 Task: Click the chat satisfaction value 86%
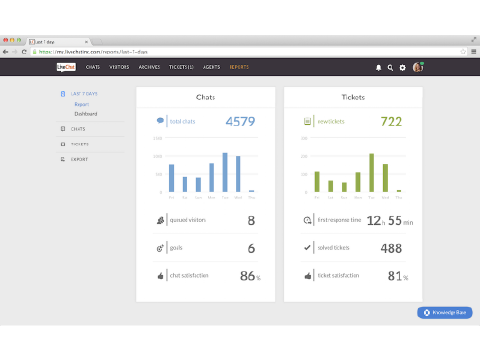pos(250,276)
